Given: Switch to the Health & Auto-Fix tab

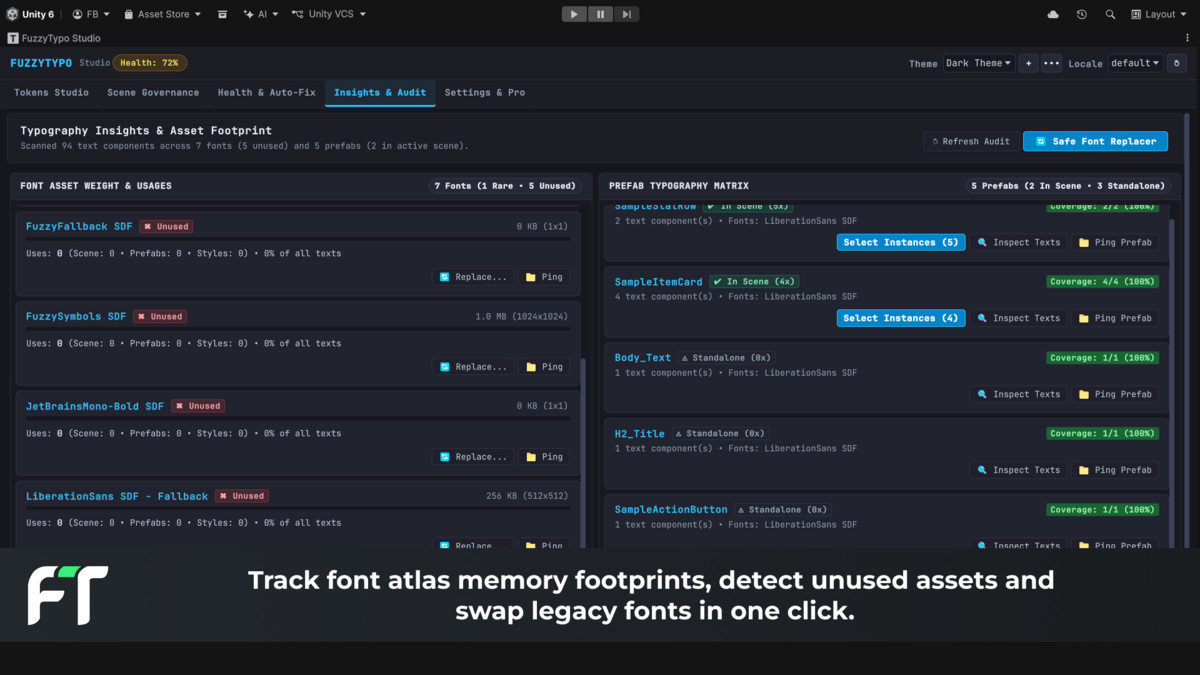Looking at the screenshot, I should click(266, 92).
